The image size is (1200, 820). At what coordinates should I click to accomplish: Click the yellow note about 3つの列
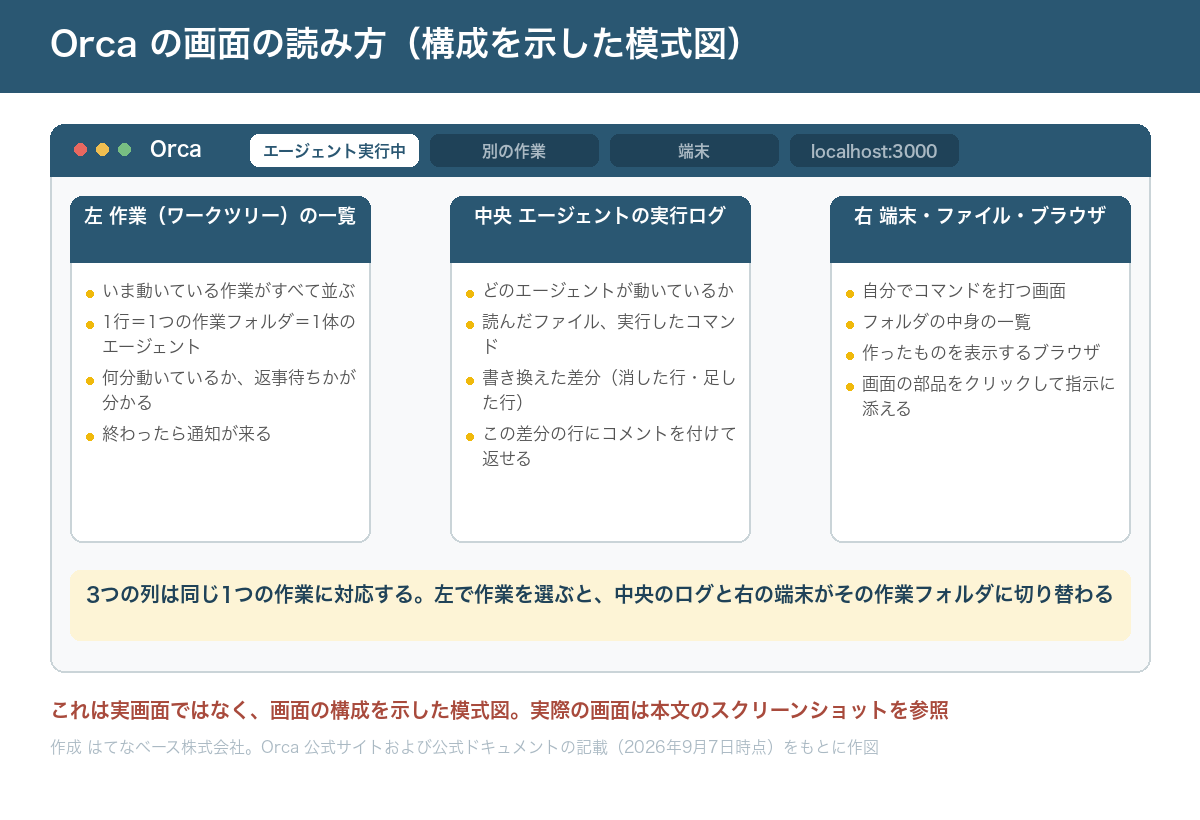tap(600, 605)
